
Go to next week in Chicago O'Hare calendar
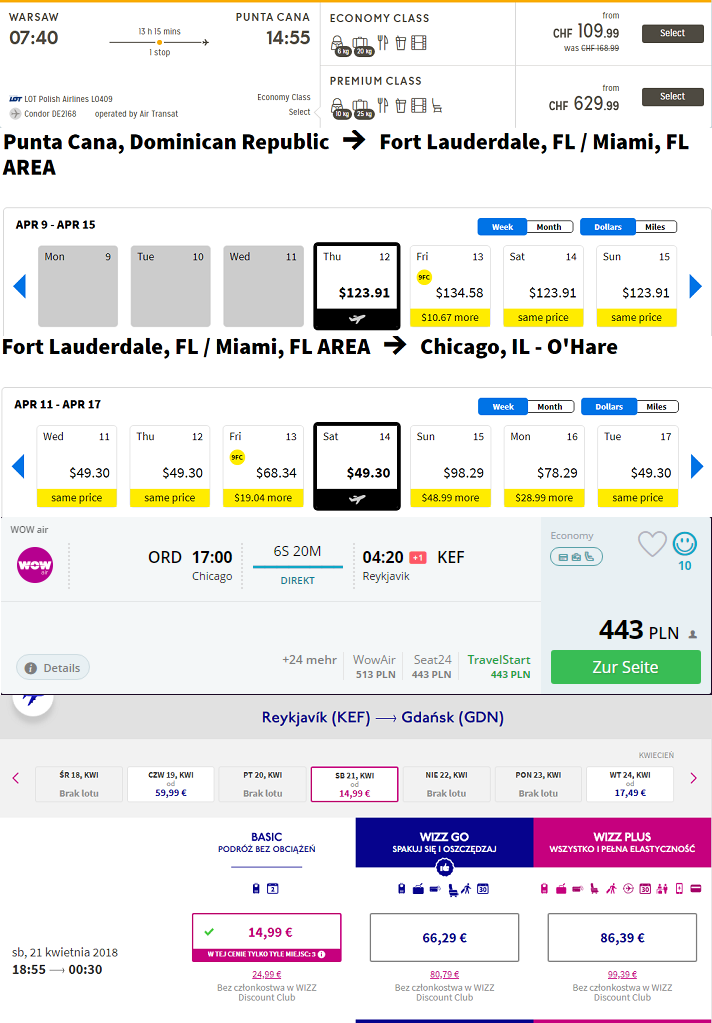click(x=697, y=466)
